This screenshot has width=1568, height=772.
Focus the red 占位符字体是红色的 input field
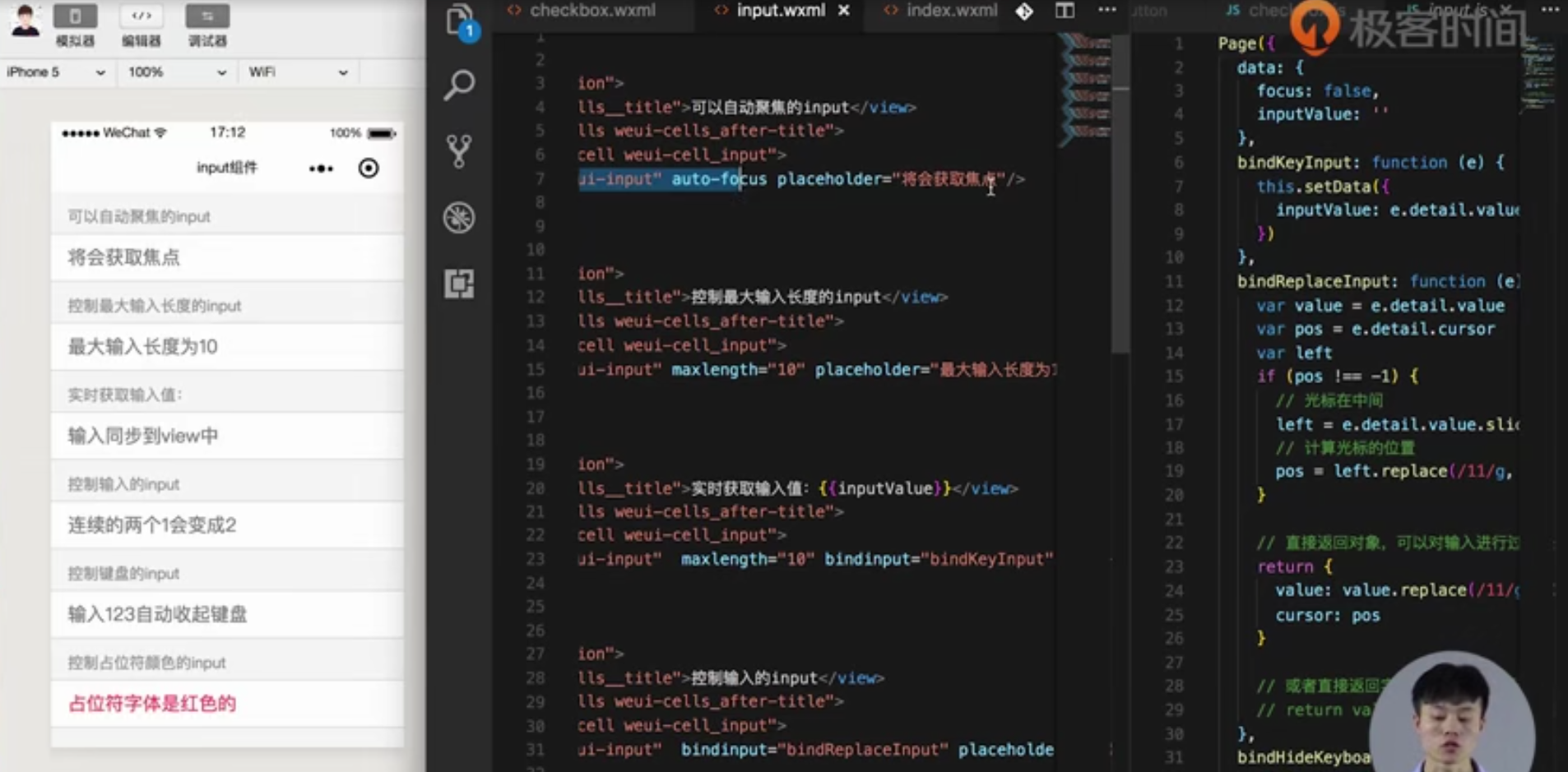pyautogui.click(x=227, y=704)
